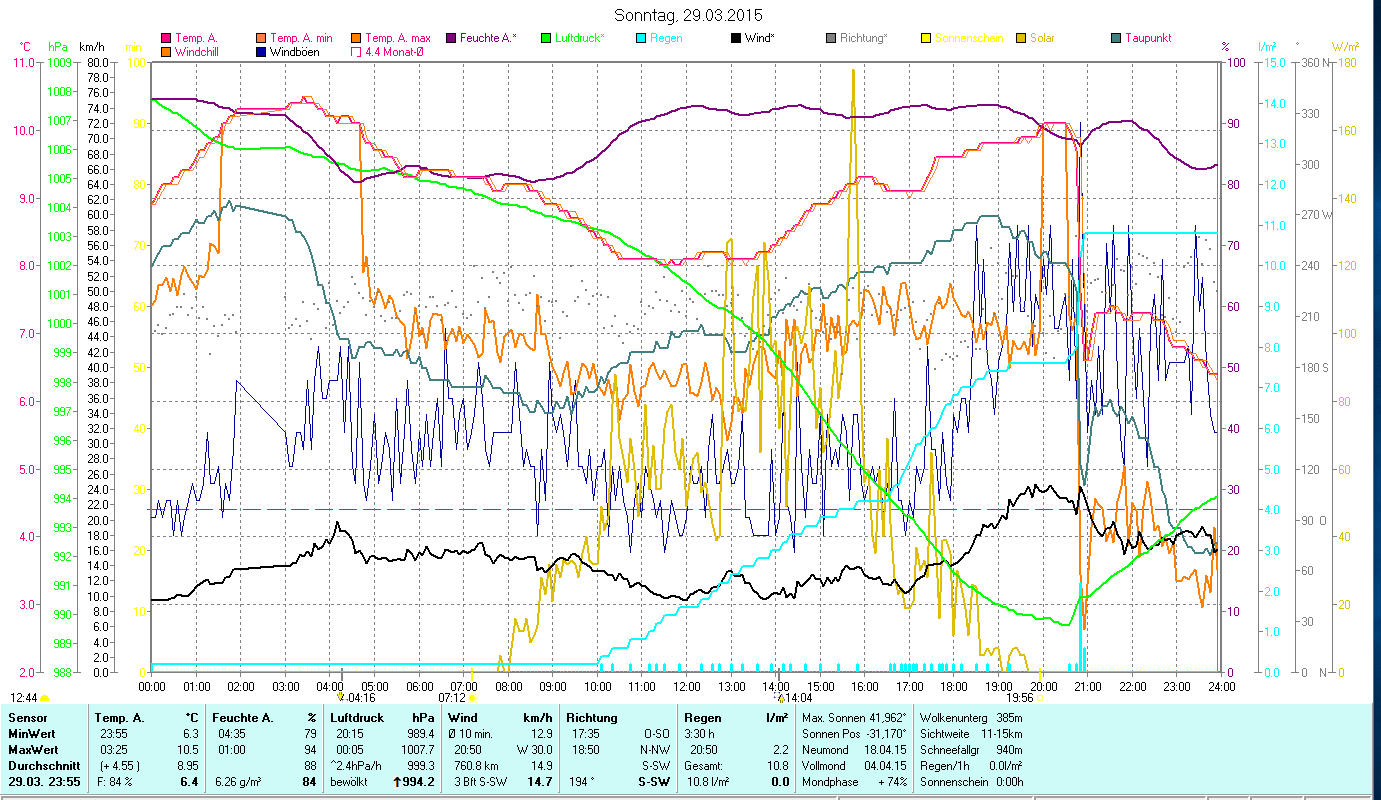Image resolution: width=1381 pixels, height=800 pixels.
Task: Click the 'Windböen' legend label
Action: [295, 51]
